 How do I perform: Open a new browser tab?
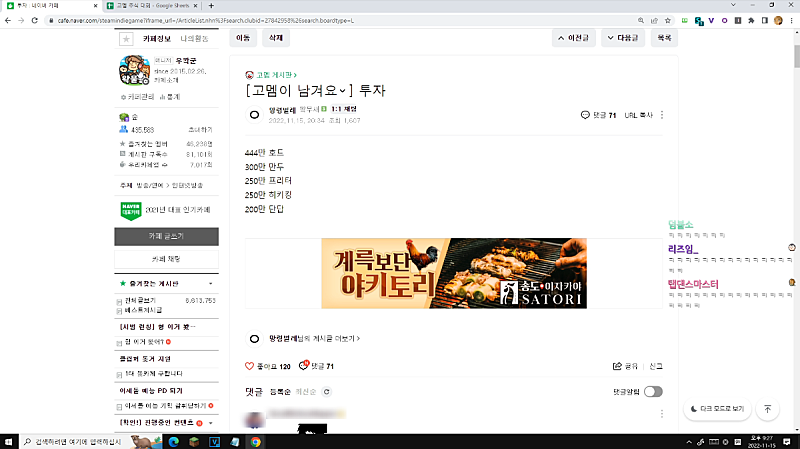click(211, 6)
